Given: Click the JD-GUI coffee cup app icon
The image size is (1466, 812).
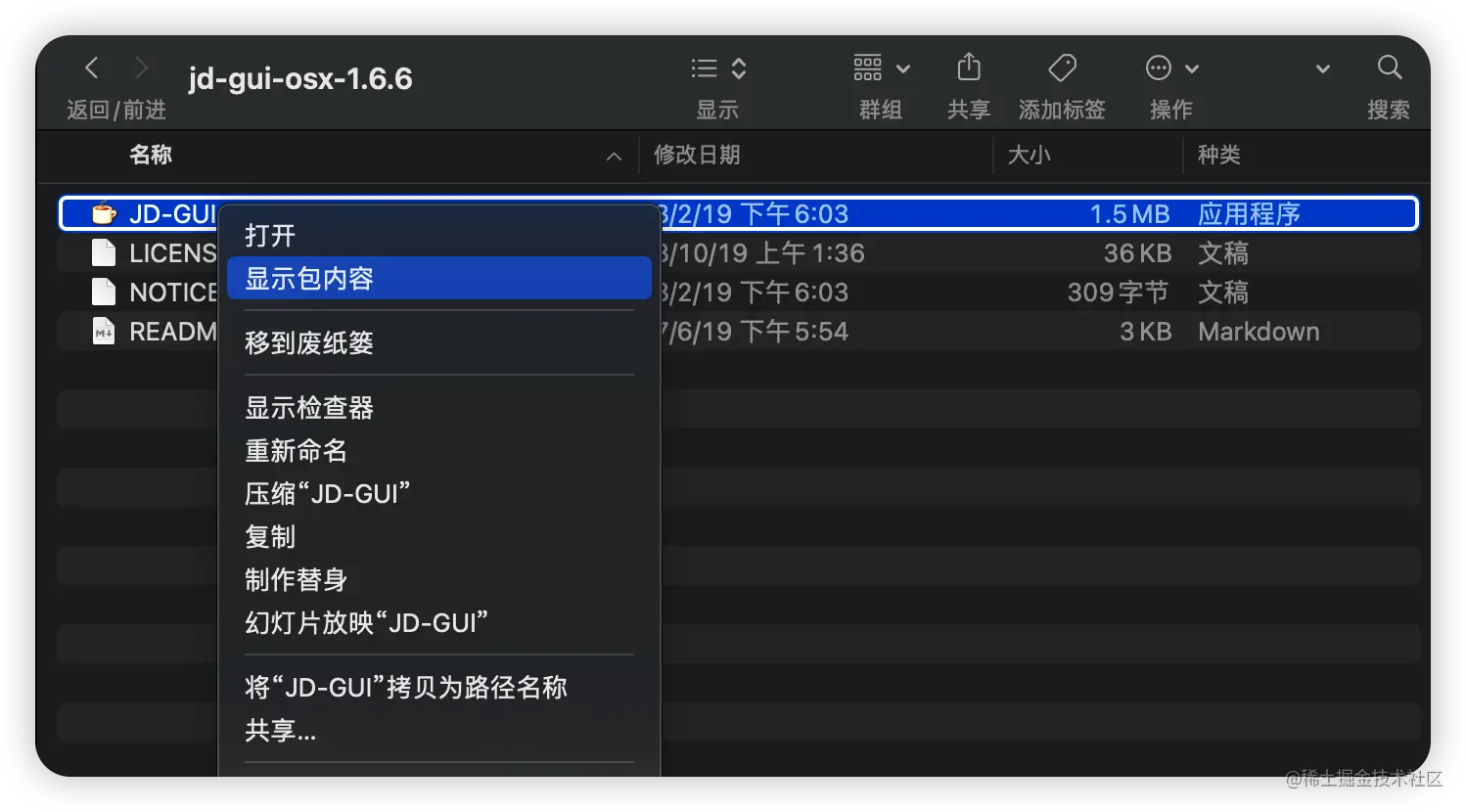Looking at the screenshot, I should coord(104,213).
